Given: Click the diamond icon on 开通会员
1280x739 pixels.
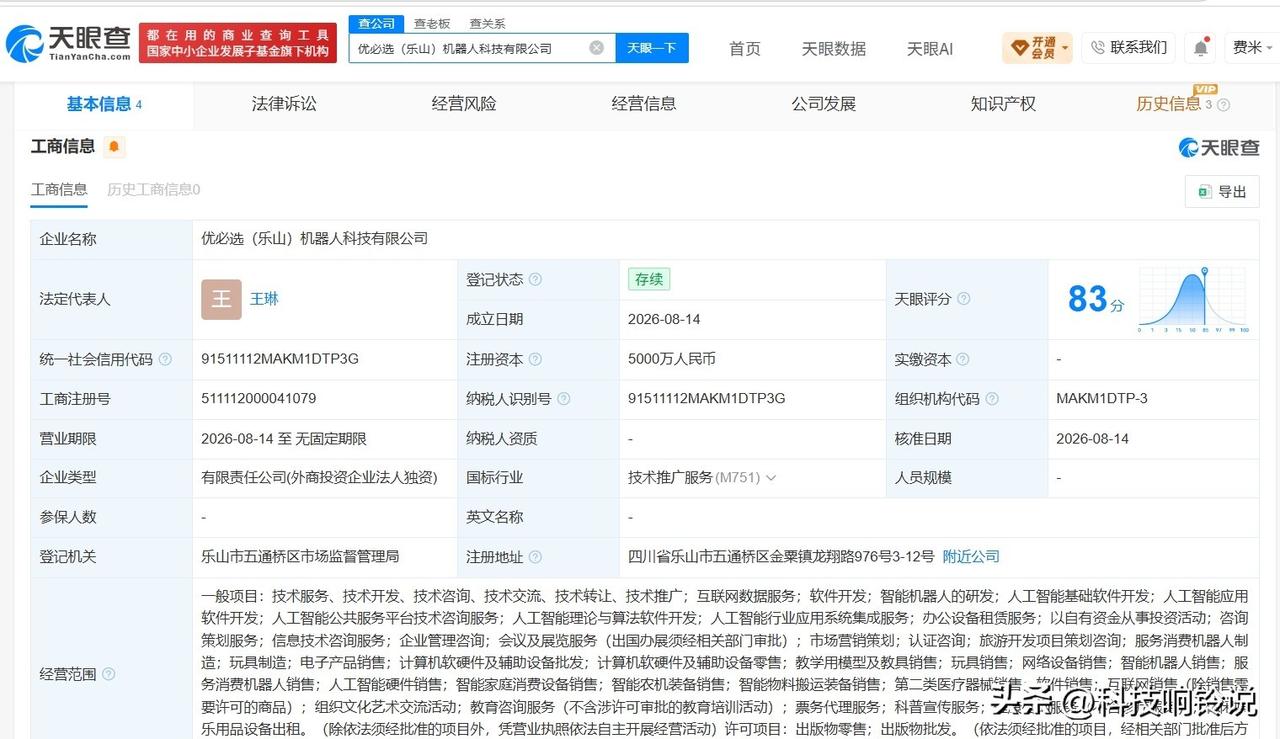Looking at the screenshot, I should click(1020, 47).
